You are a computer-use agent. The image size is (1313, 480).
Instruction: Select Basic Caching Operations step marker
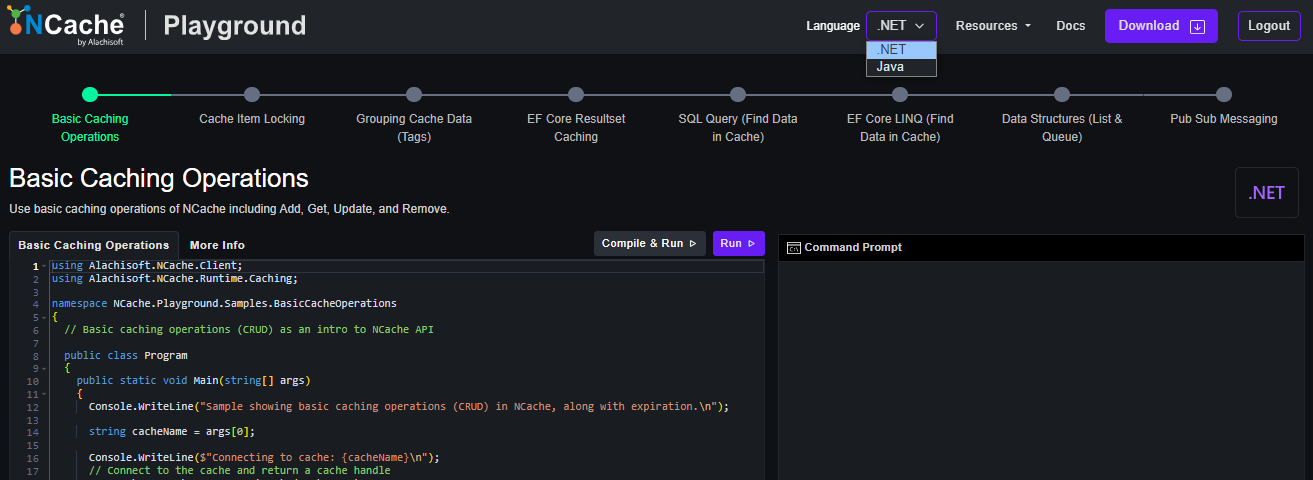coord(90,95)
